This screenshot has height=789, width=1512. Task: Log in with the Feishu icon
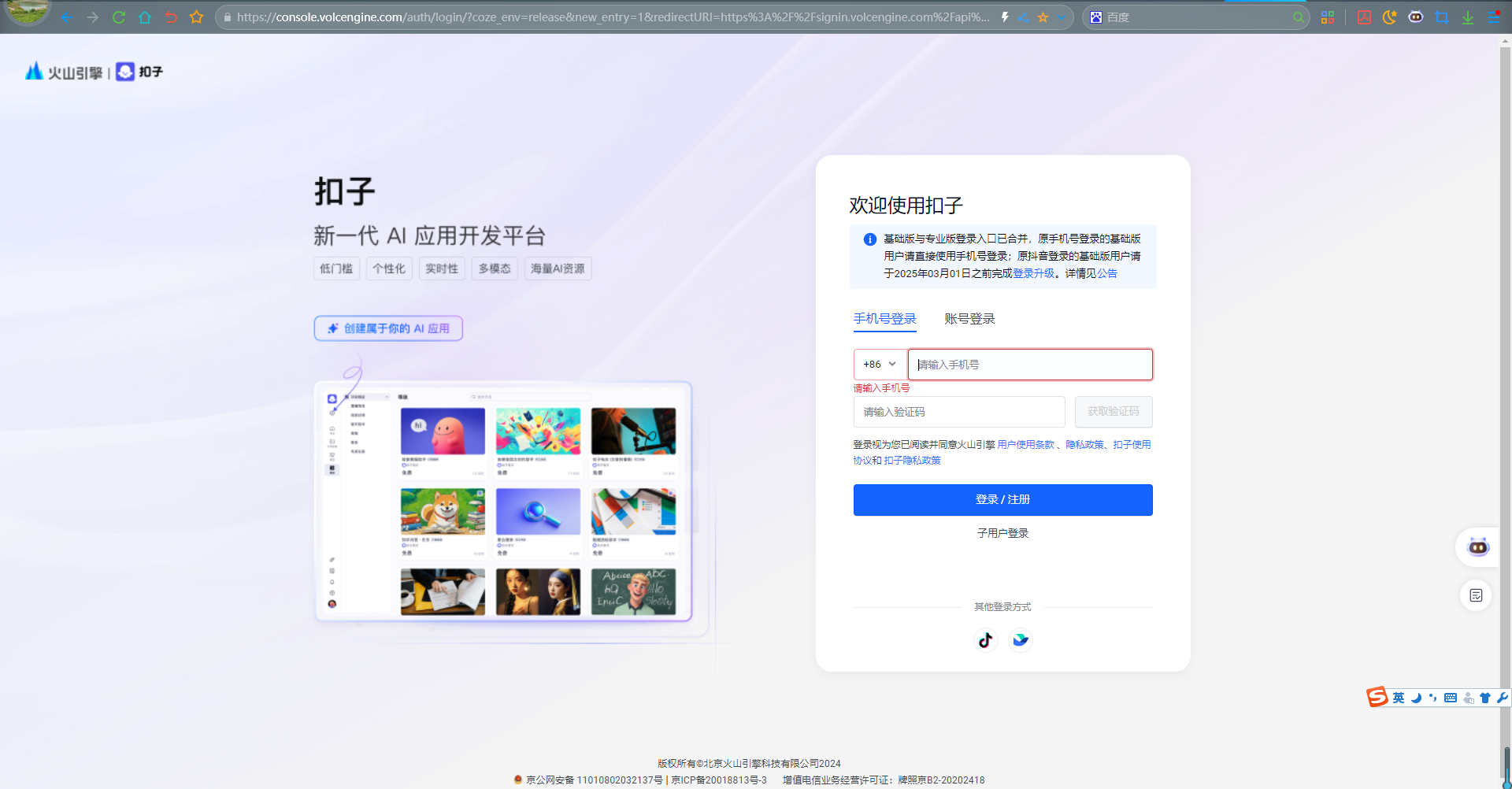tap(1021, 640)
